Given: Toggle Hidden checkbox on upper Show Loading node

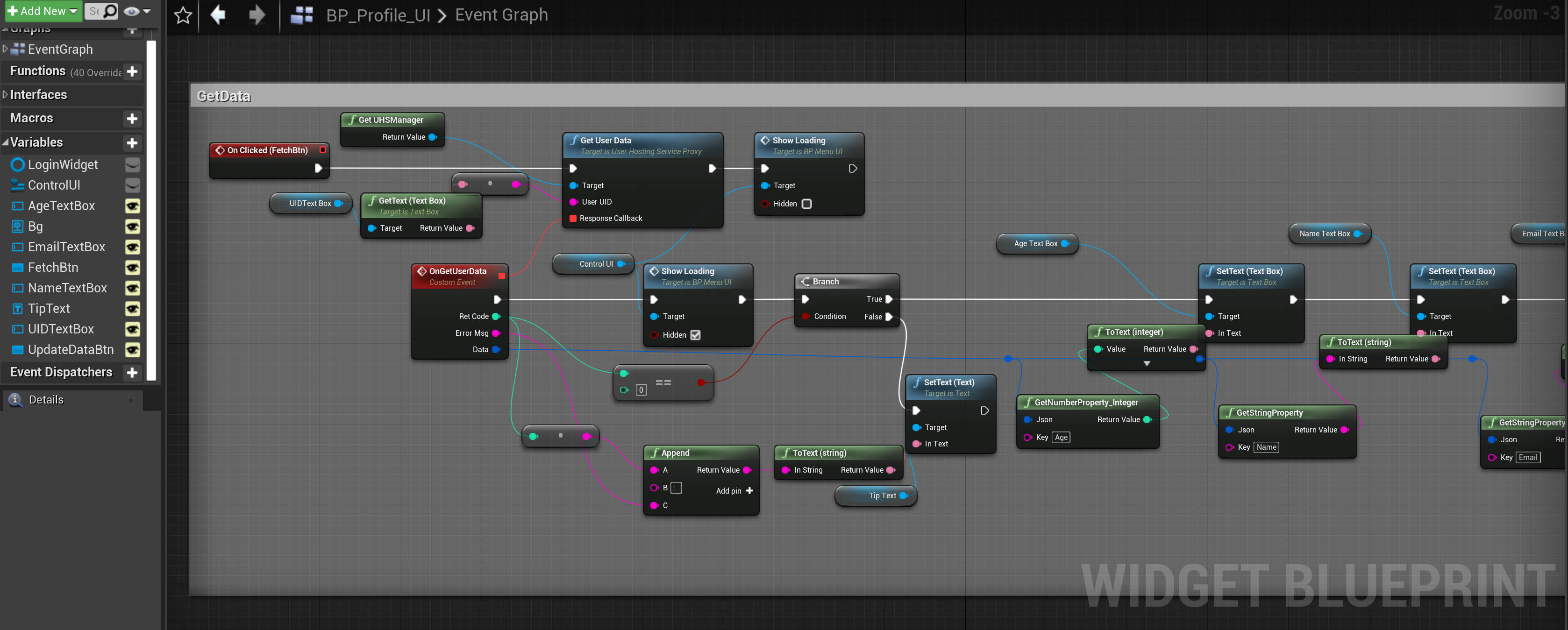Looking at the screenshot, I should (x=806, y=204).
